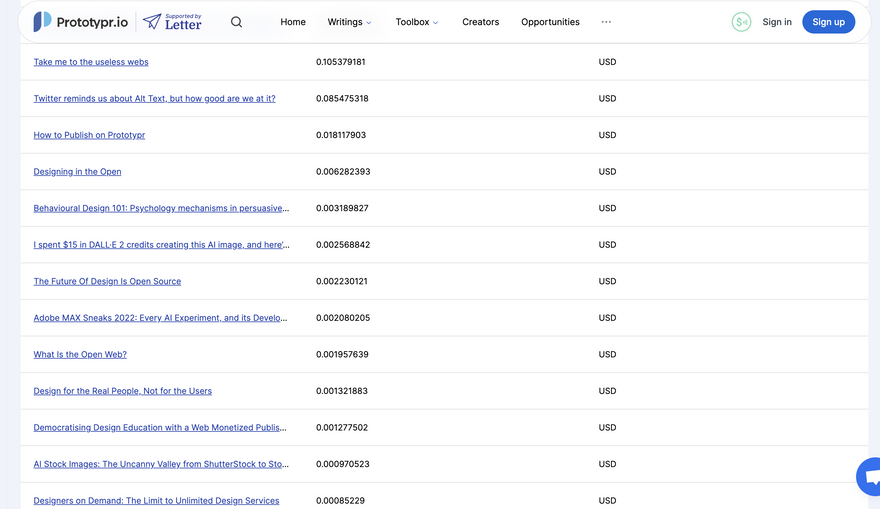Go to the Home menu item
Screen dimensions: 880x509
(293, 22)
